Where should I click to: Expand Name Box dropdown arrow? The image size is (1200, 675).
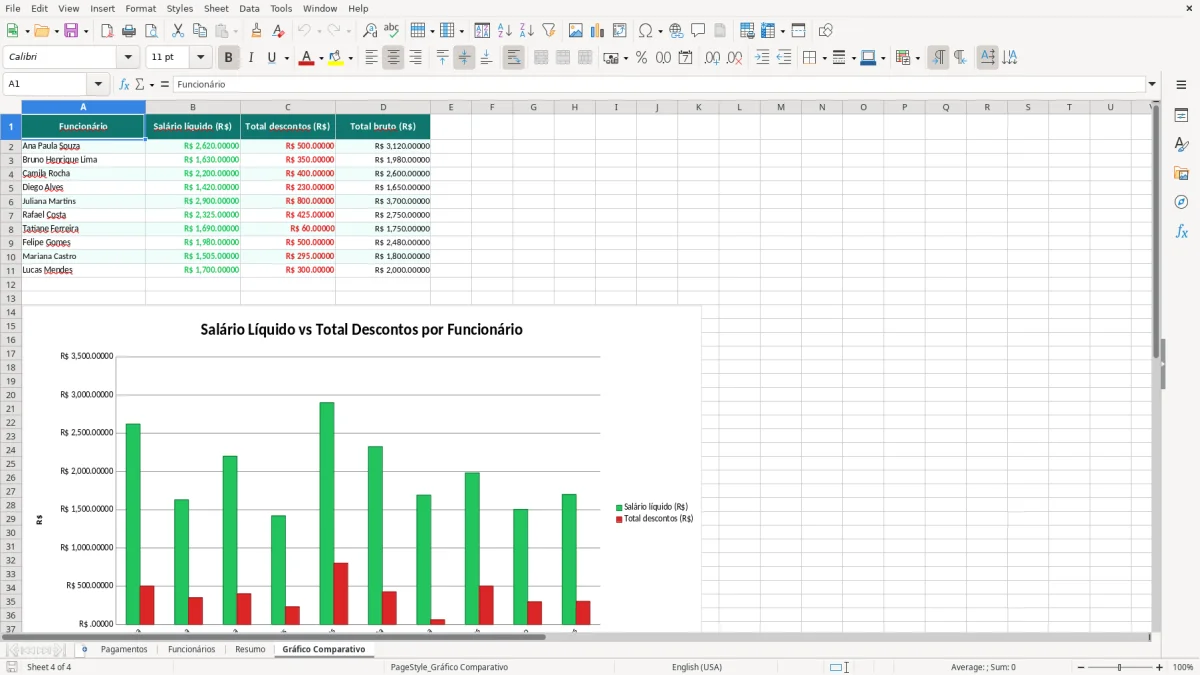pyautogui.click(x=97, y=84)
